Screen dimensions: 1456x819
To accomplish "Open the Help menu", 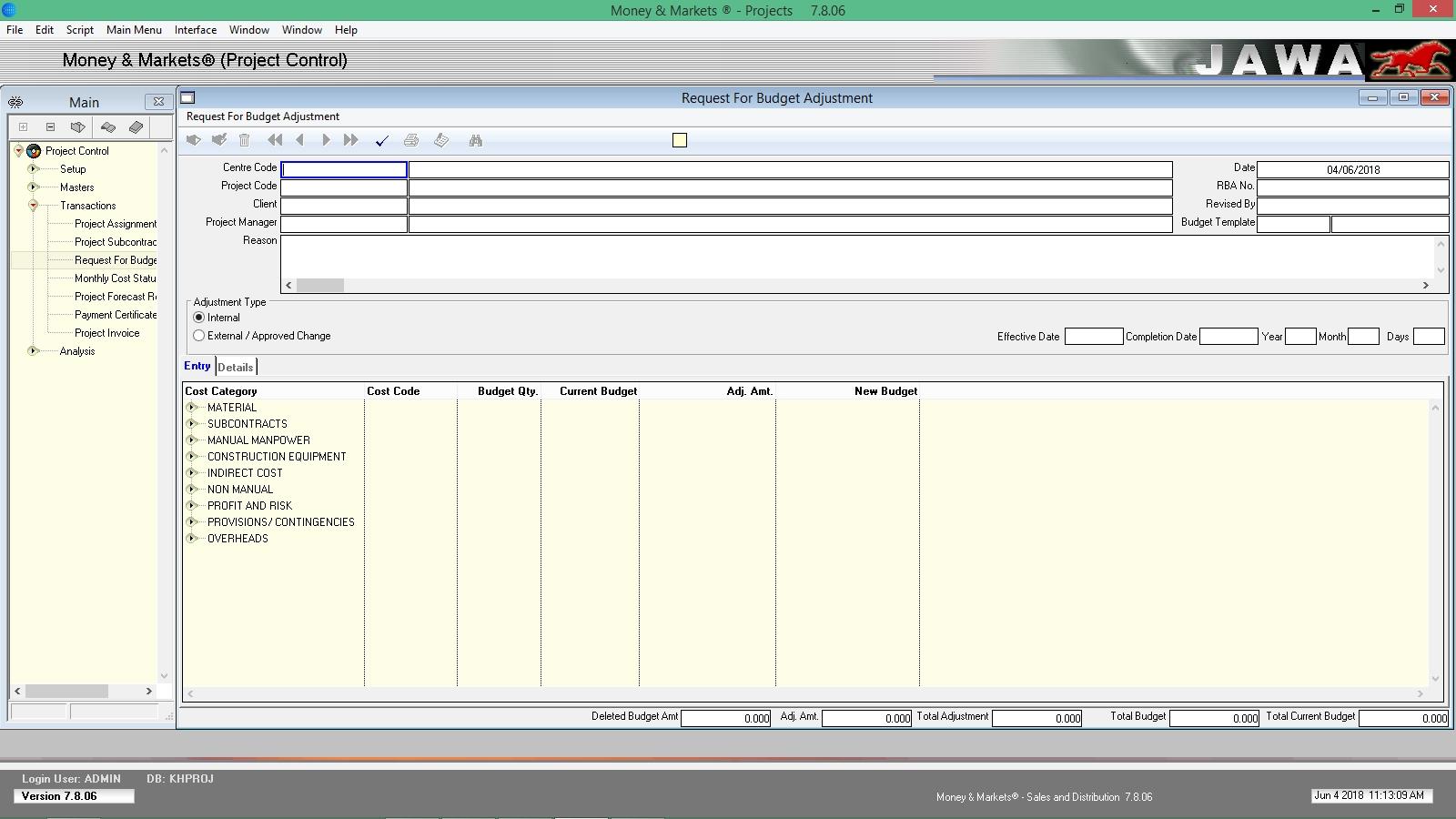I will (346, 30).
